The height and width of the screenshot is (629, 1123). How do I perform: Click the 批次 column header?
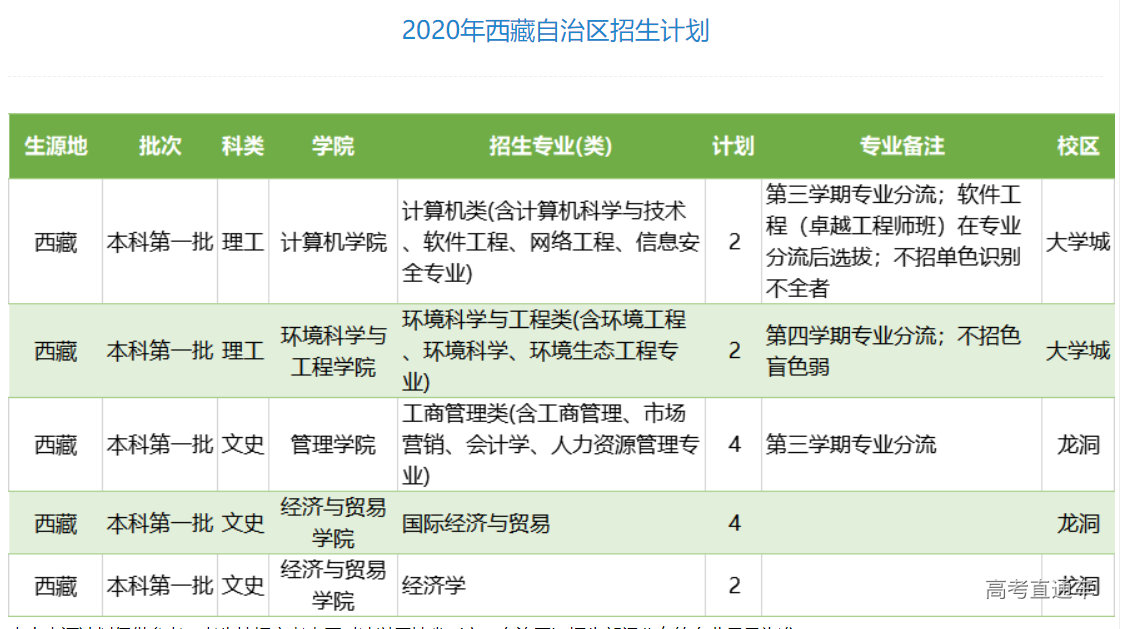click(160, 146)
